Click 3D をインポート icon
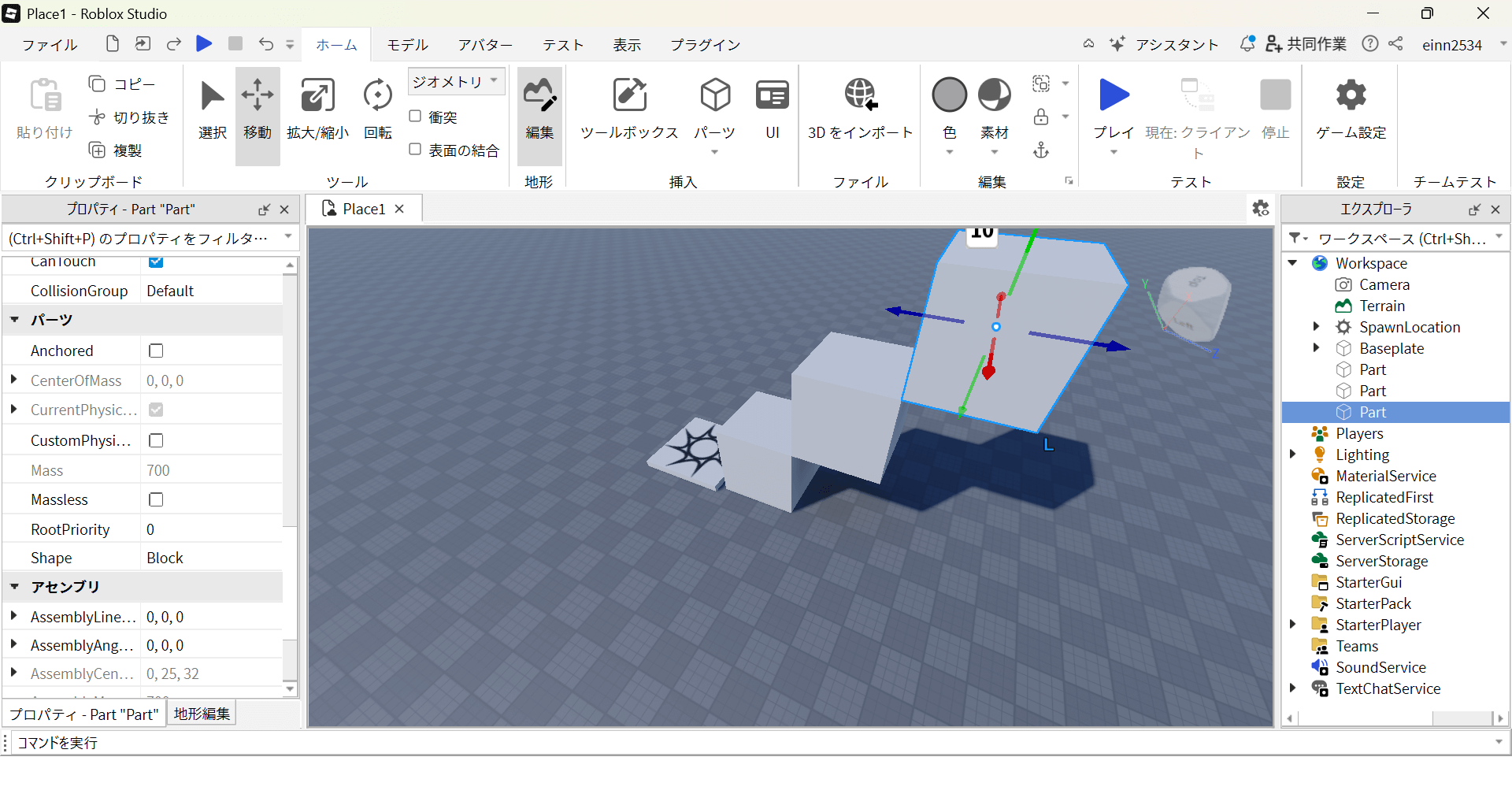 pyautogui.click(x=861, y=95)
